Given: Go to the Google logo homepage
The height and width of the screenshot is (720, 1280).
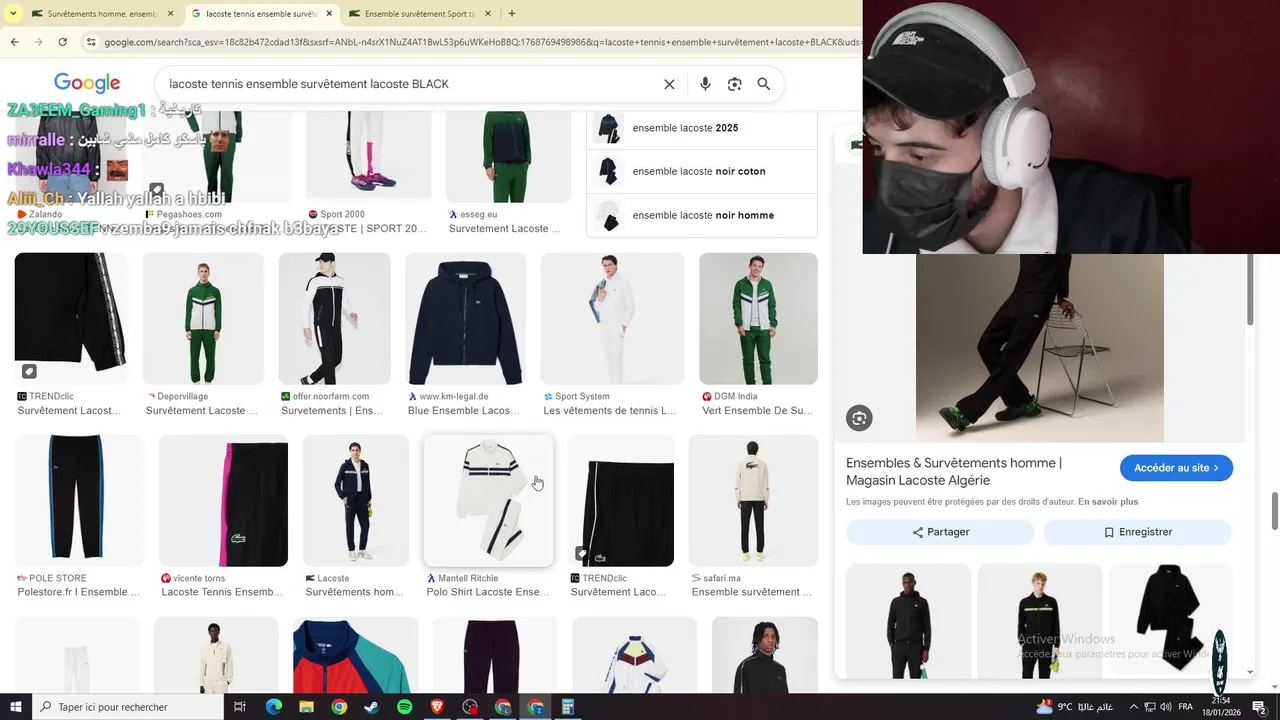Looking at the screenshot, I should pos(87,84).
